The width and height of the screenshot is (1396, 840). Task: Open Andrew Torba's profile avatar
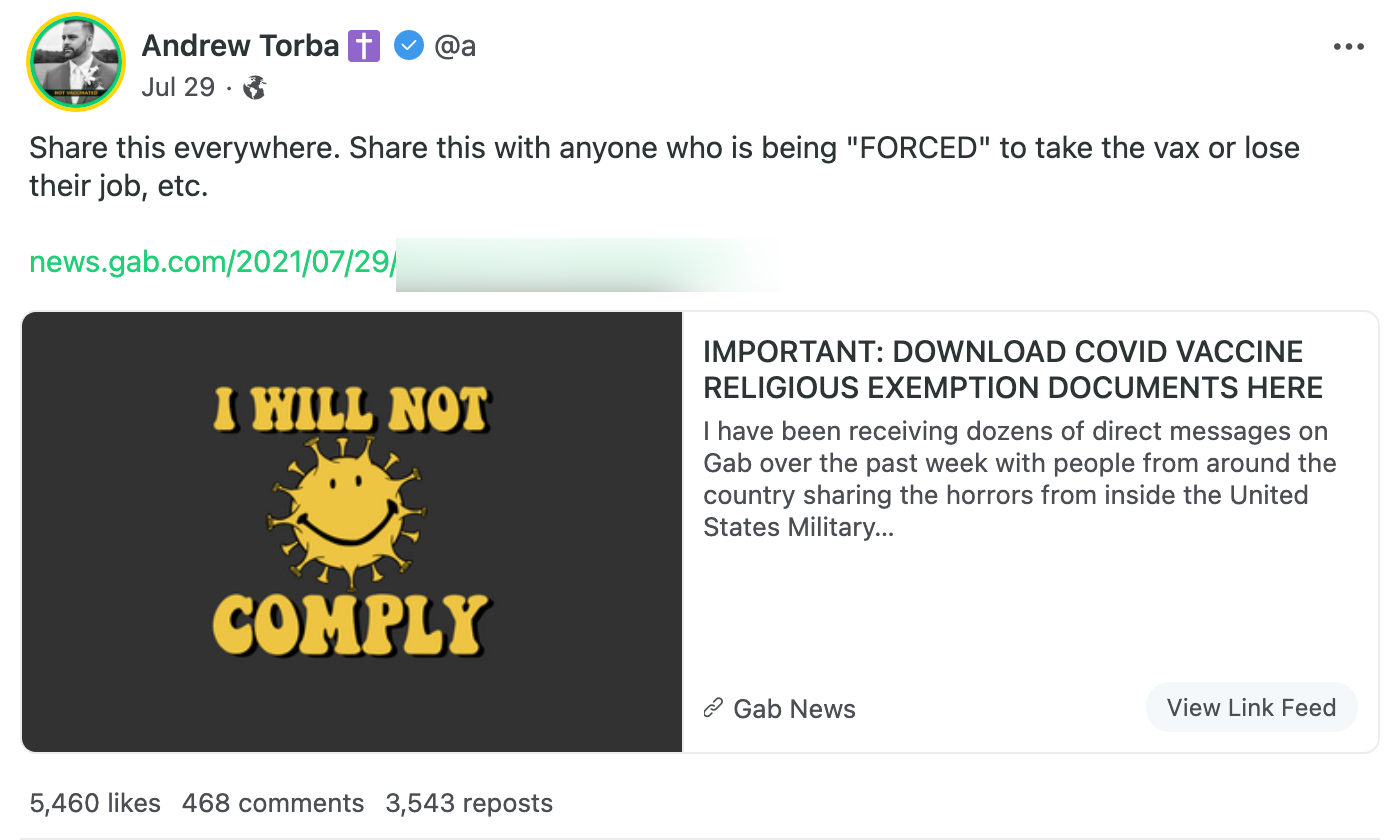[x=76, y=62]
